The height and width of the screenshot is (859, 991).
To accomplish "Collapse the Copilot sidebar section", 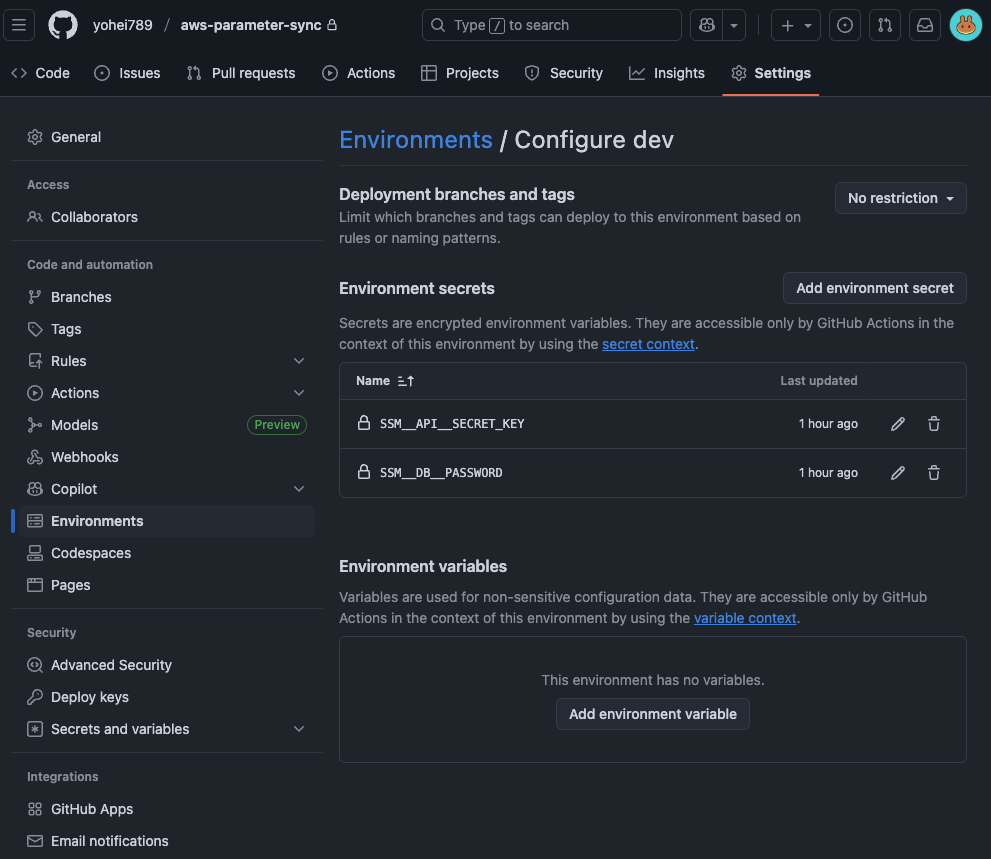I will (x=298, y=488).
